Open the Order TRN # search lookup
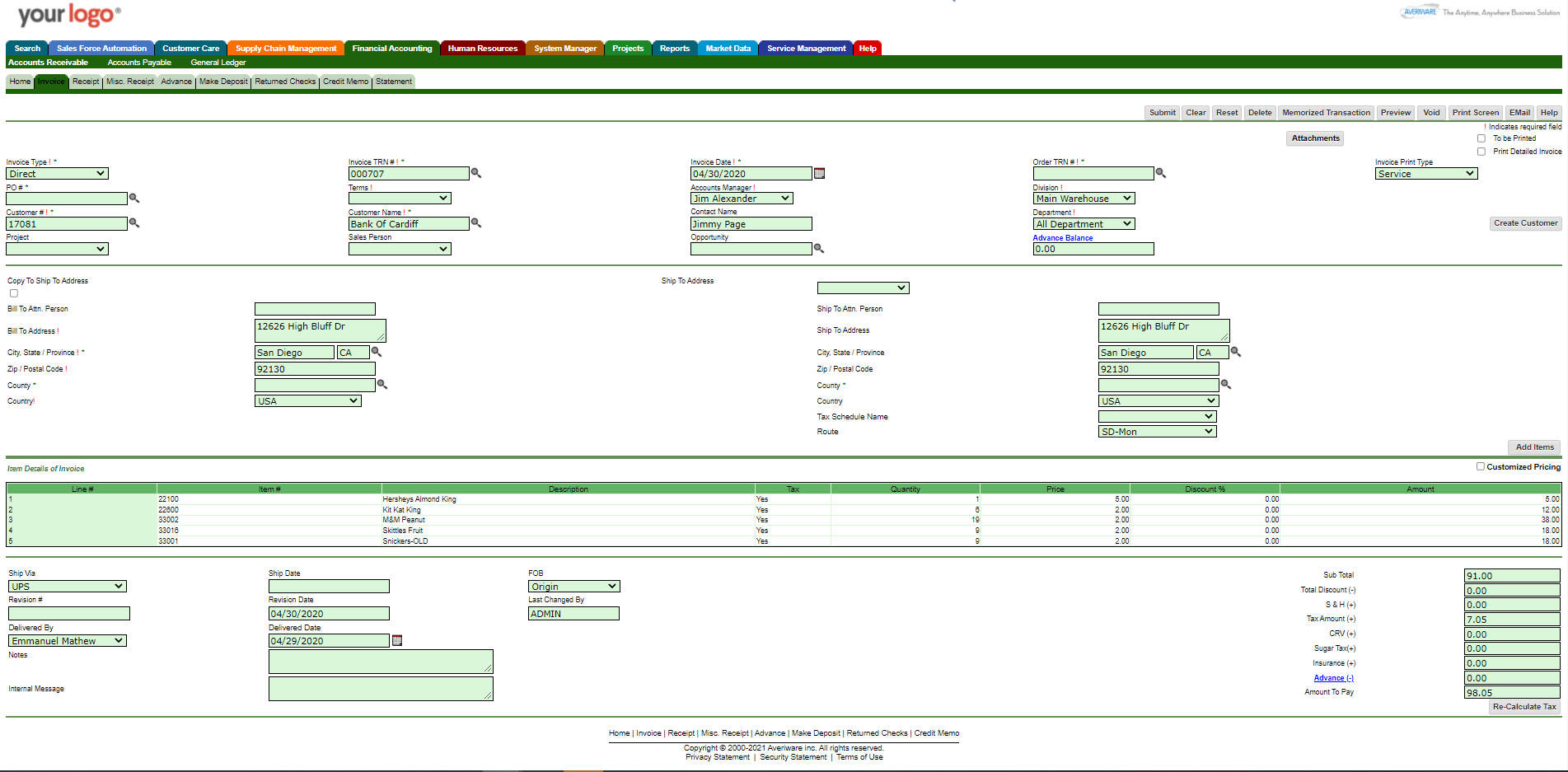1568x772 pixels. pos(1162,174)
